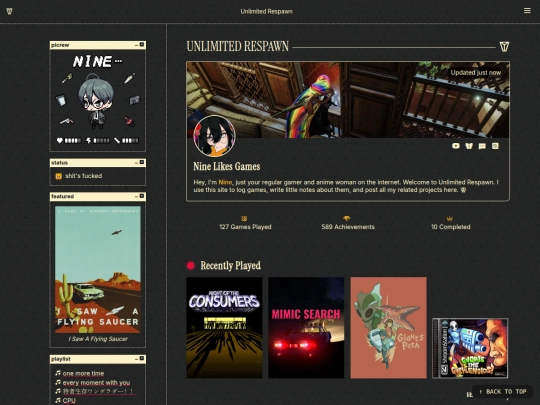The image size is (540, 405).
Task: Click the Completed crown icon
Action: coord(449,218)
